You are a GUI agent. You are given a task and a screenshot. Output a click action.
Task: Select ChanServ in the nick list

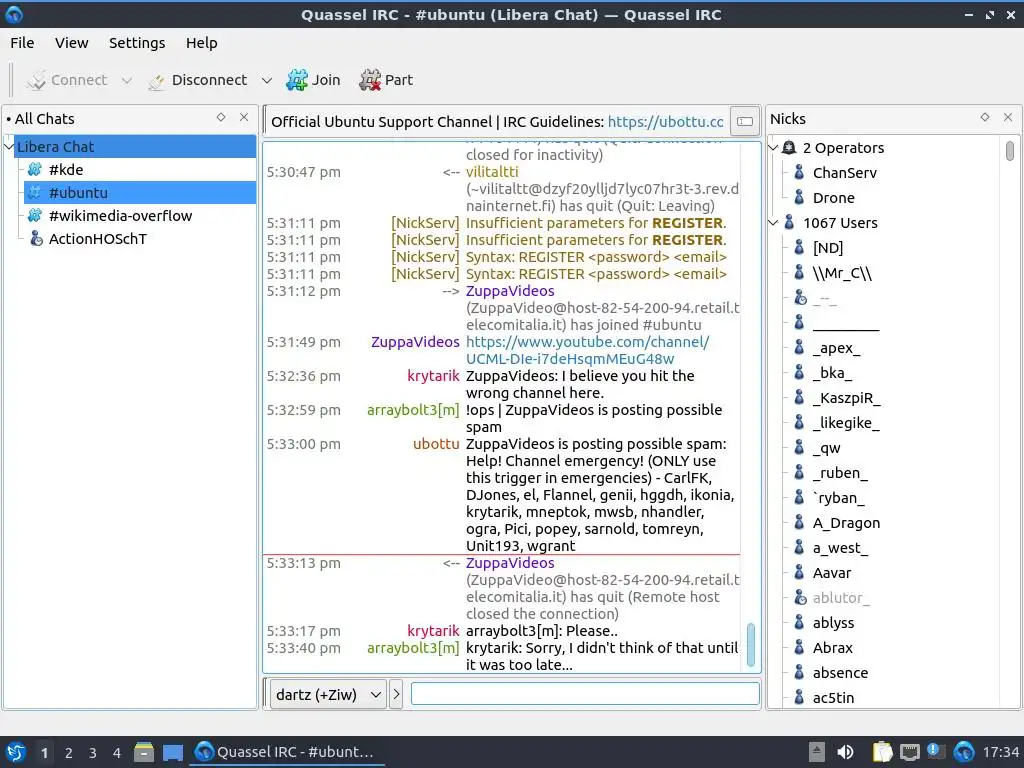pos(844,173)
